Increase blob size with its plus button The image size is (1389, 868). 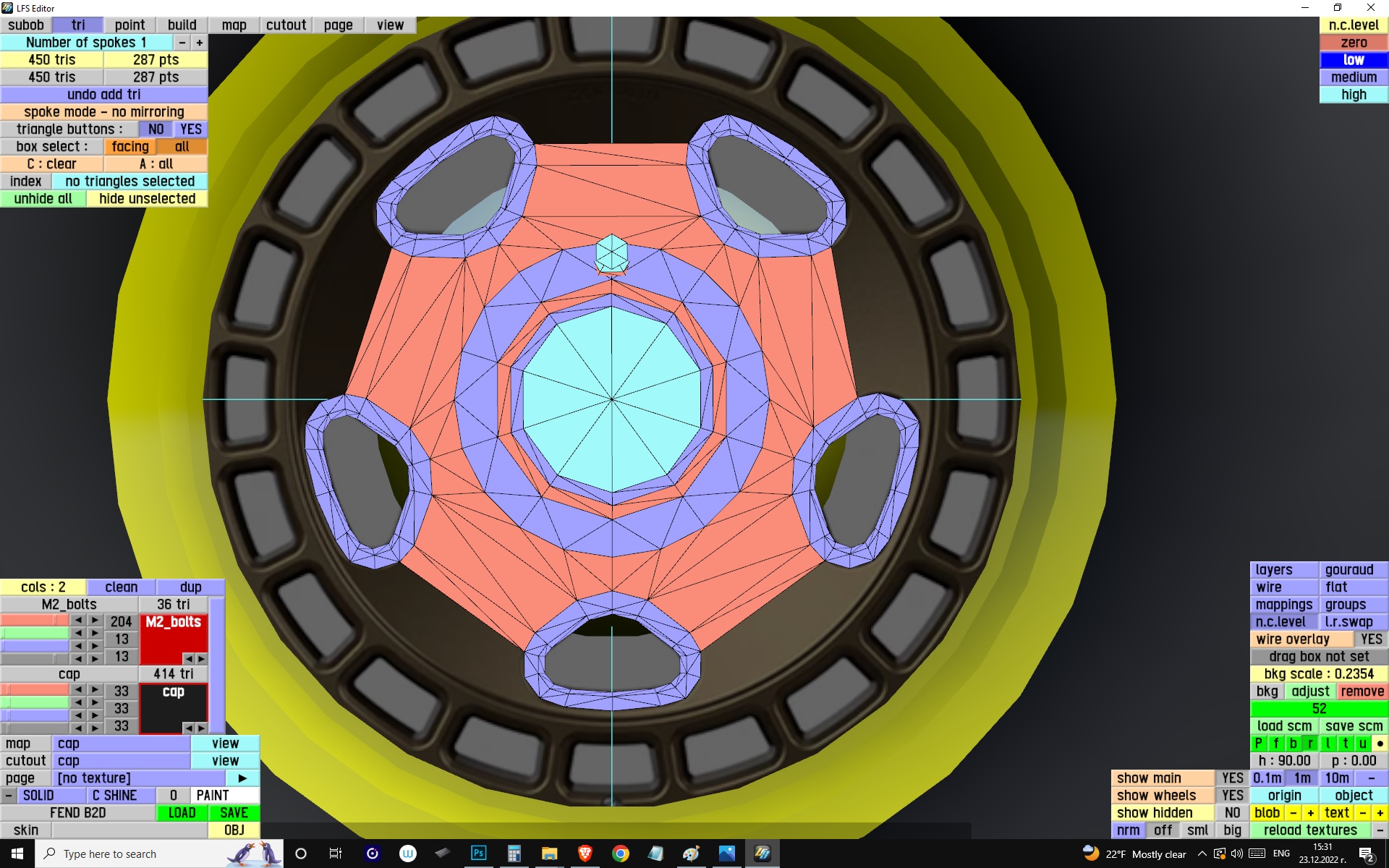pos(1311,813)
